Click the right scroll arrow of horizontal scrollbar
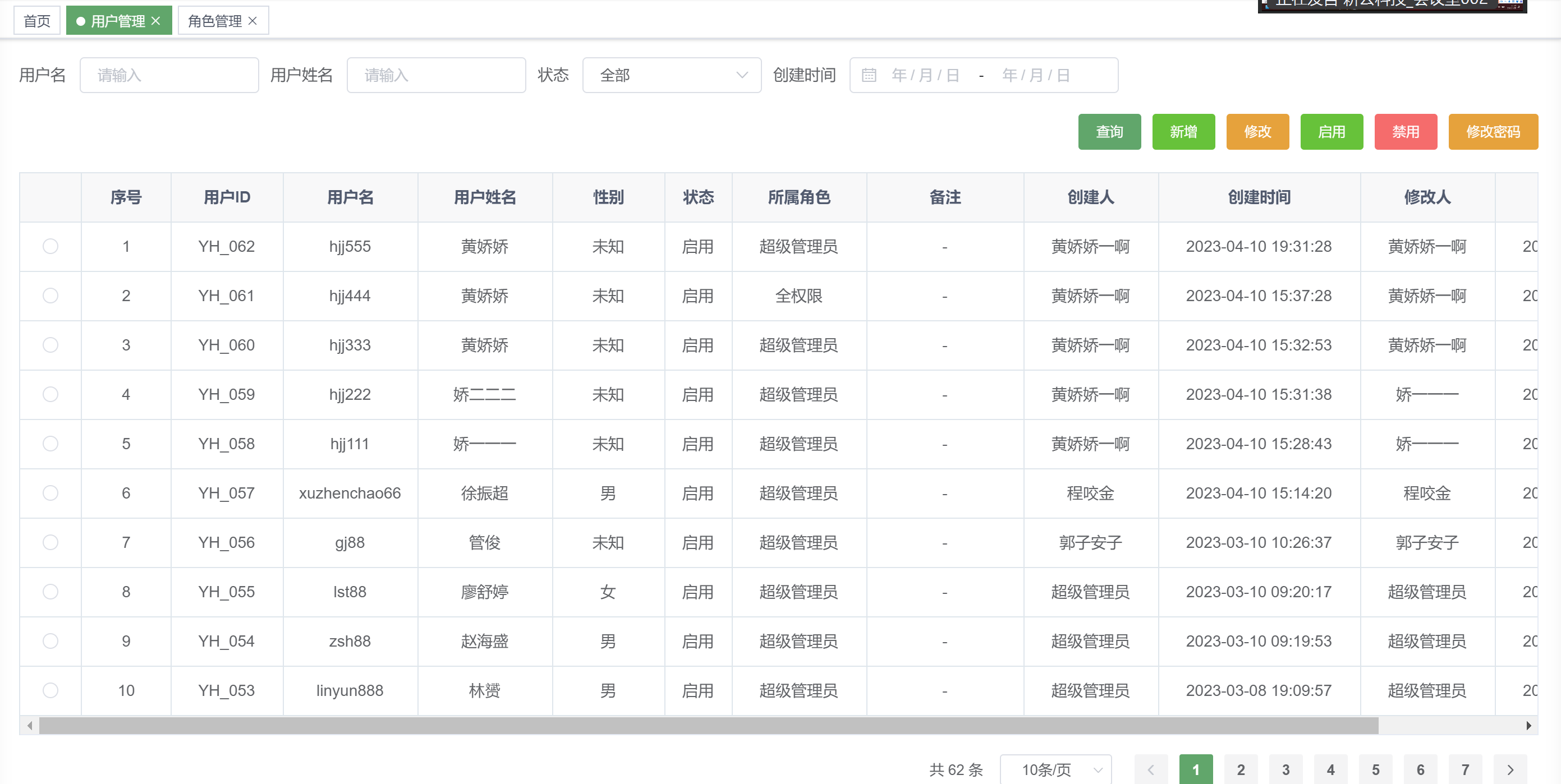Viewport: 1561px width, 784px height. coord(1528,725)
